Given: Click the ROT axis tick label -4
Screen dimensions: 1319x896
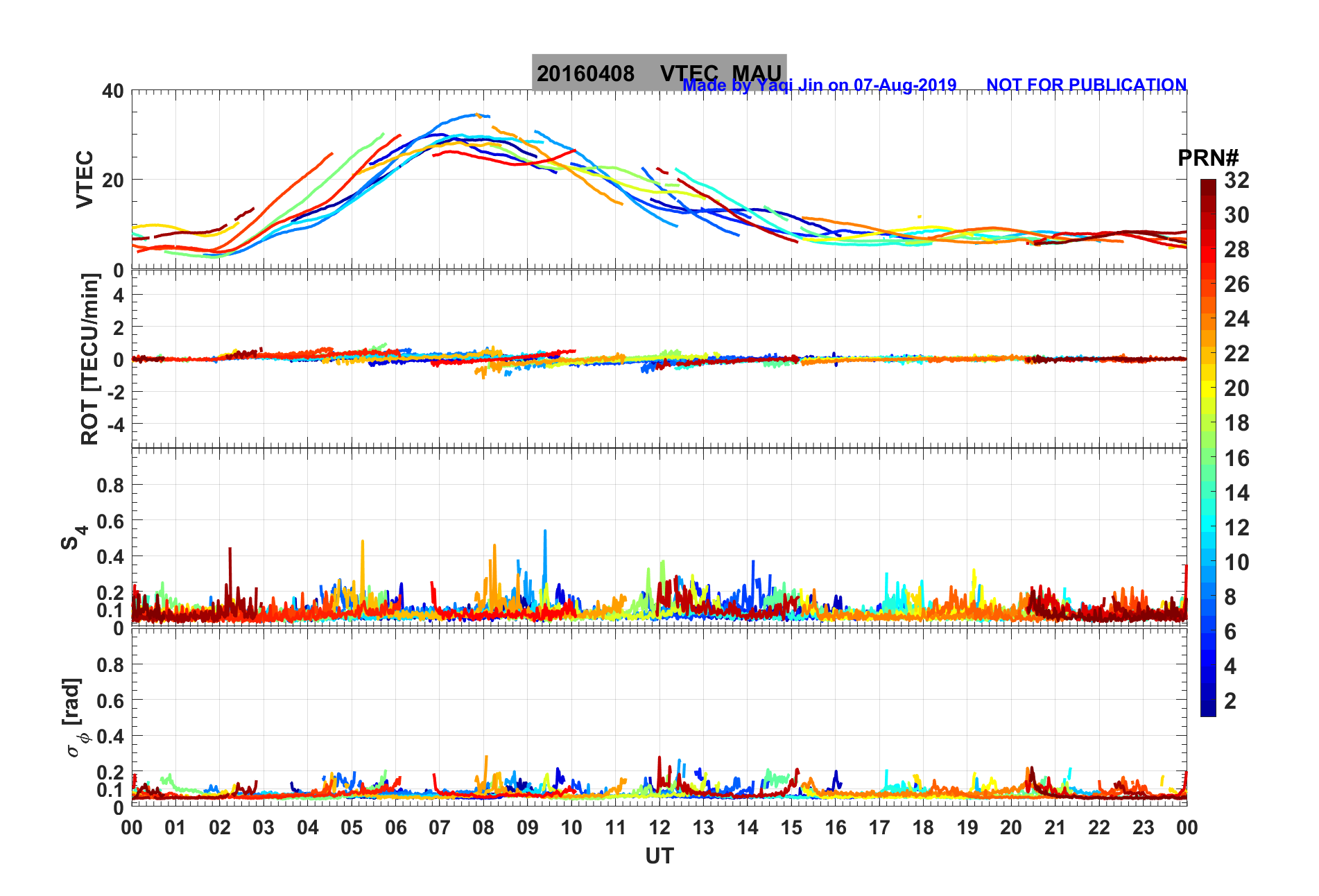Looking at the screenshot, I should [115, 424].
